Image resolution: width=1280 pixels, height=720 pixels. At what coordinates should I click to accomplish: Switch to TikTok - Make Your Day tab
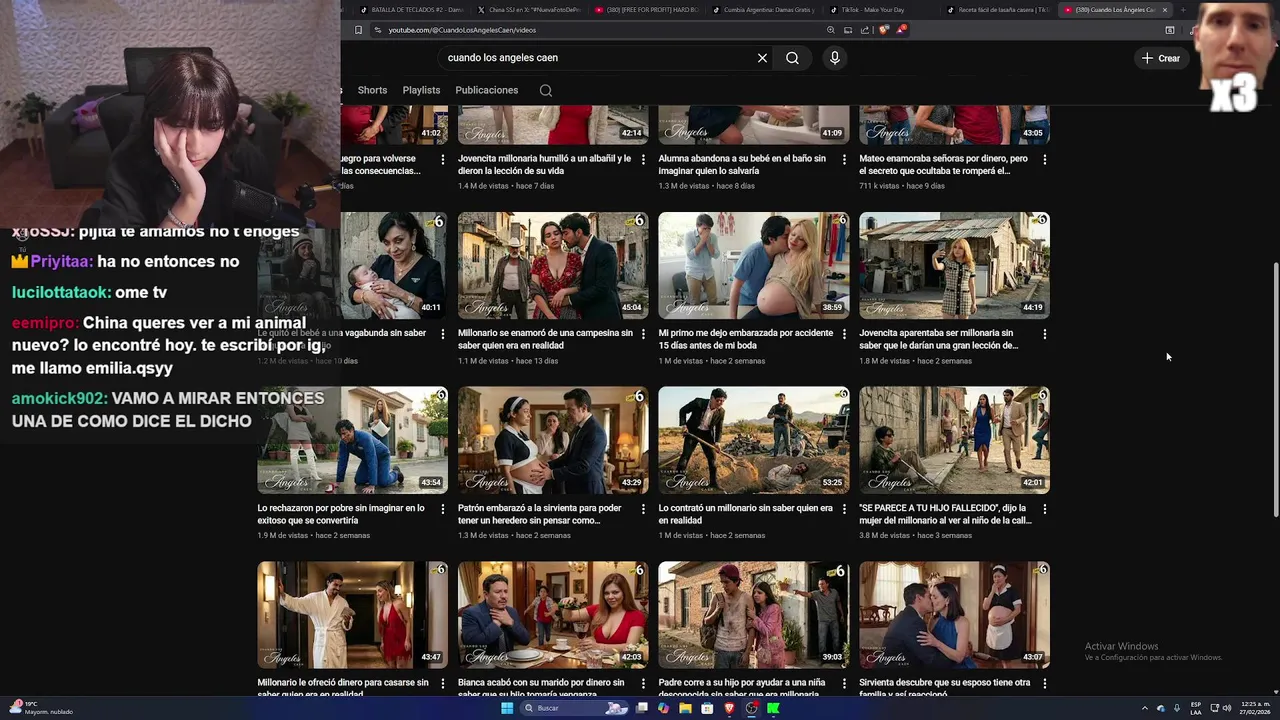(880, 10)
